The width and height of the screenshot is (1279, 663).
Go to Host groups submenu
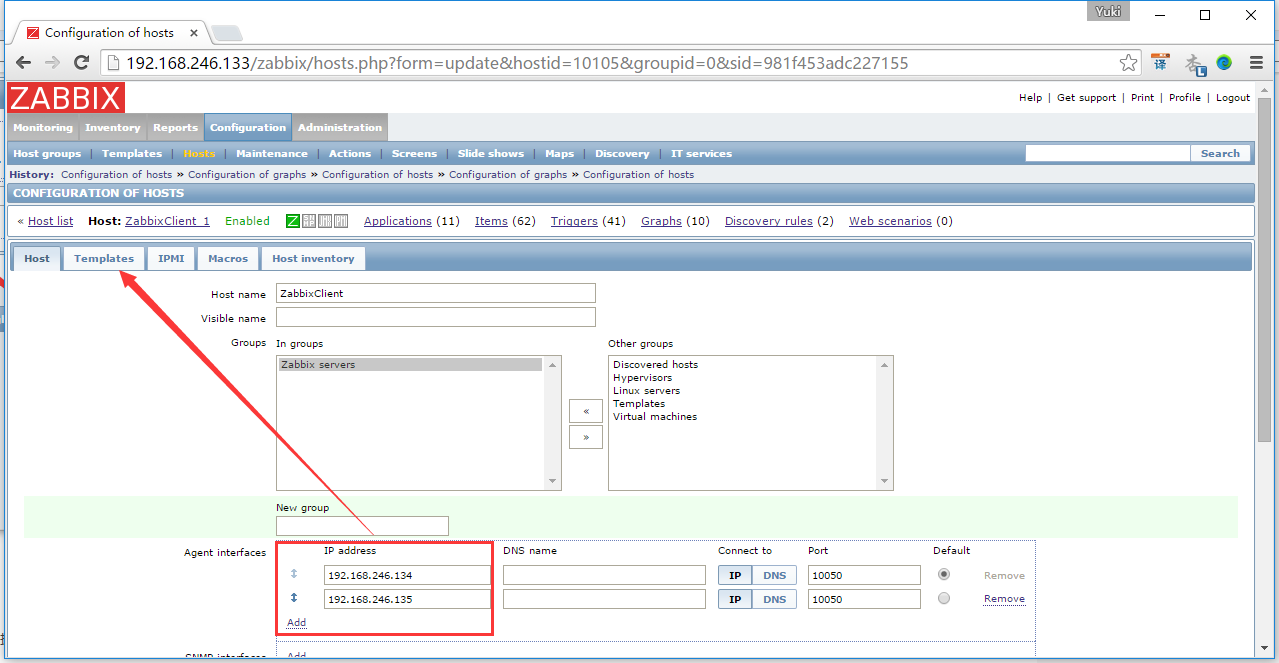(x=47, y=154)
